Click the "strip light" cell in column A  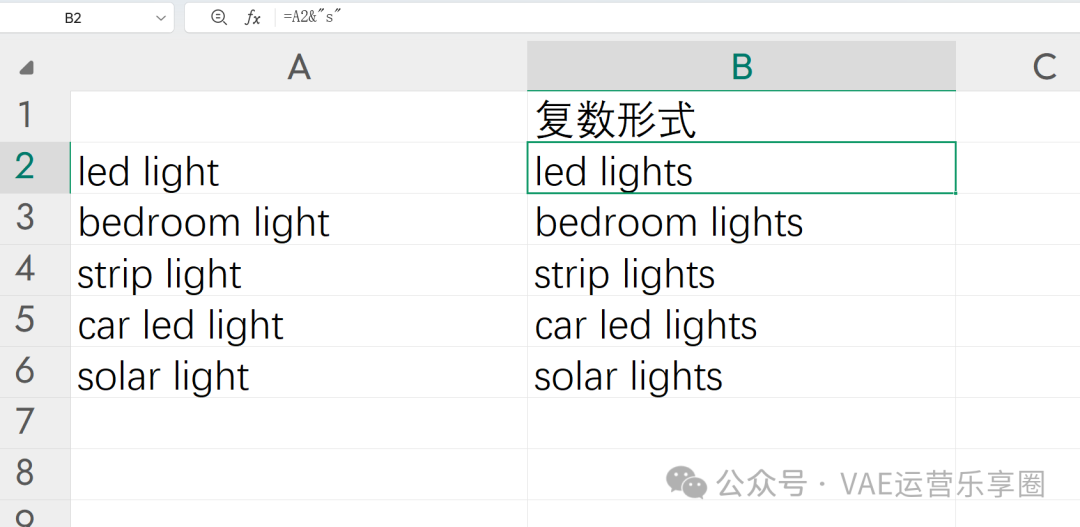point(299,271)
